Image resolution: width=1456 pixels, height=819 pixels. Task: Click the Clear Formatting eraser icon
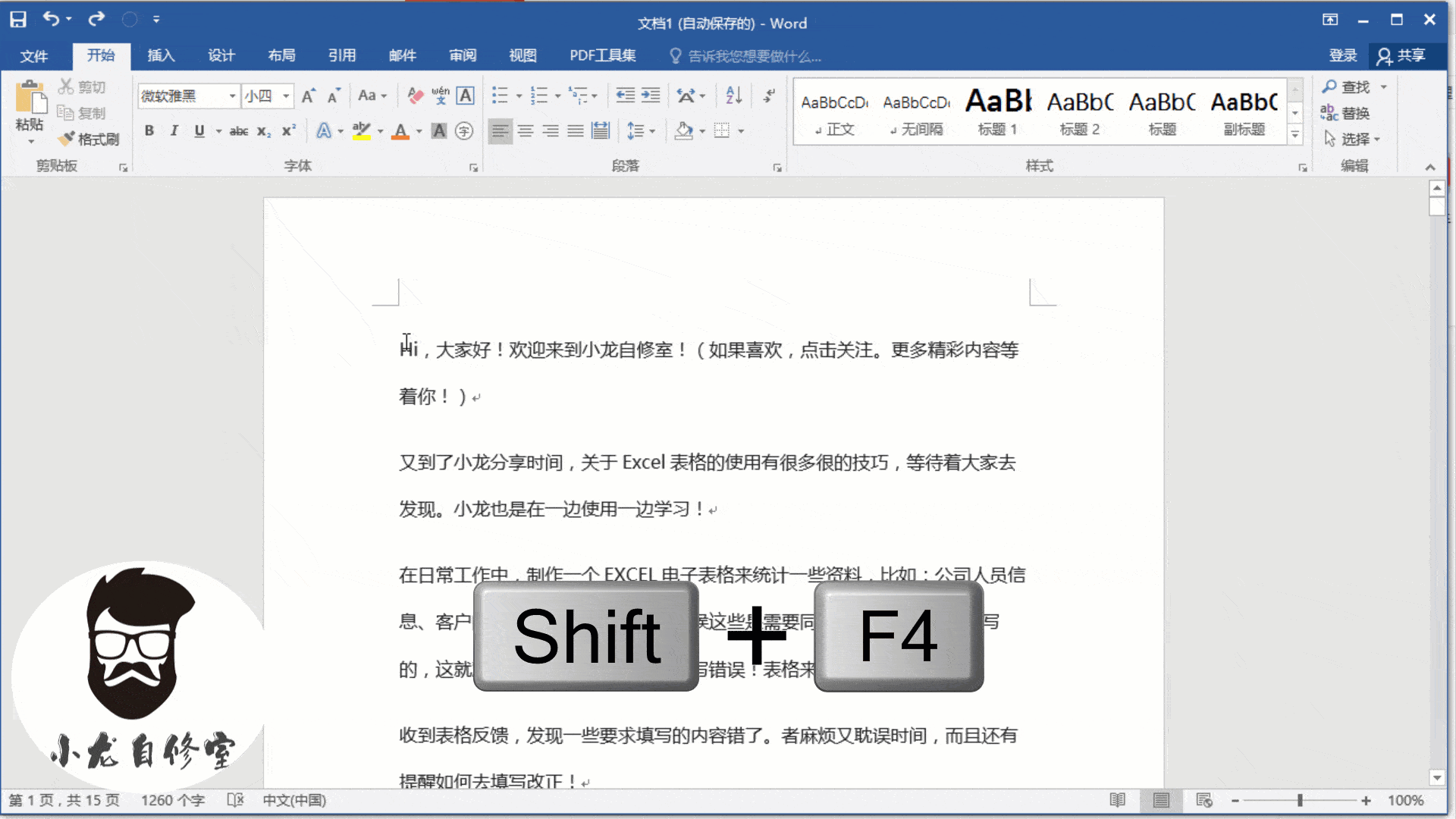[415, 96]
